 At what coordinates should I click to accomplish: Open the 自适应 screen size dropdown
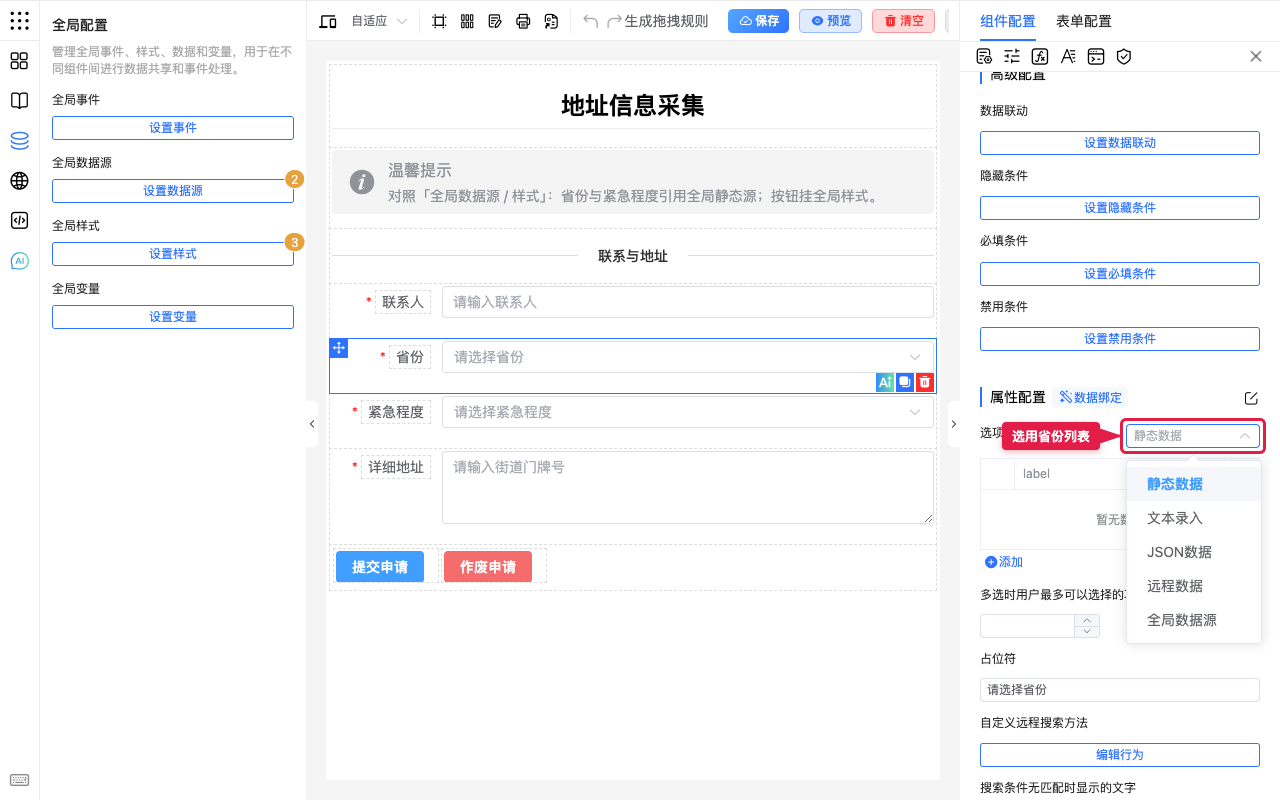click(379, 21)
